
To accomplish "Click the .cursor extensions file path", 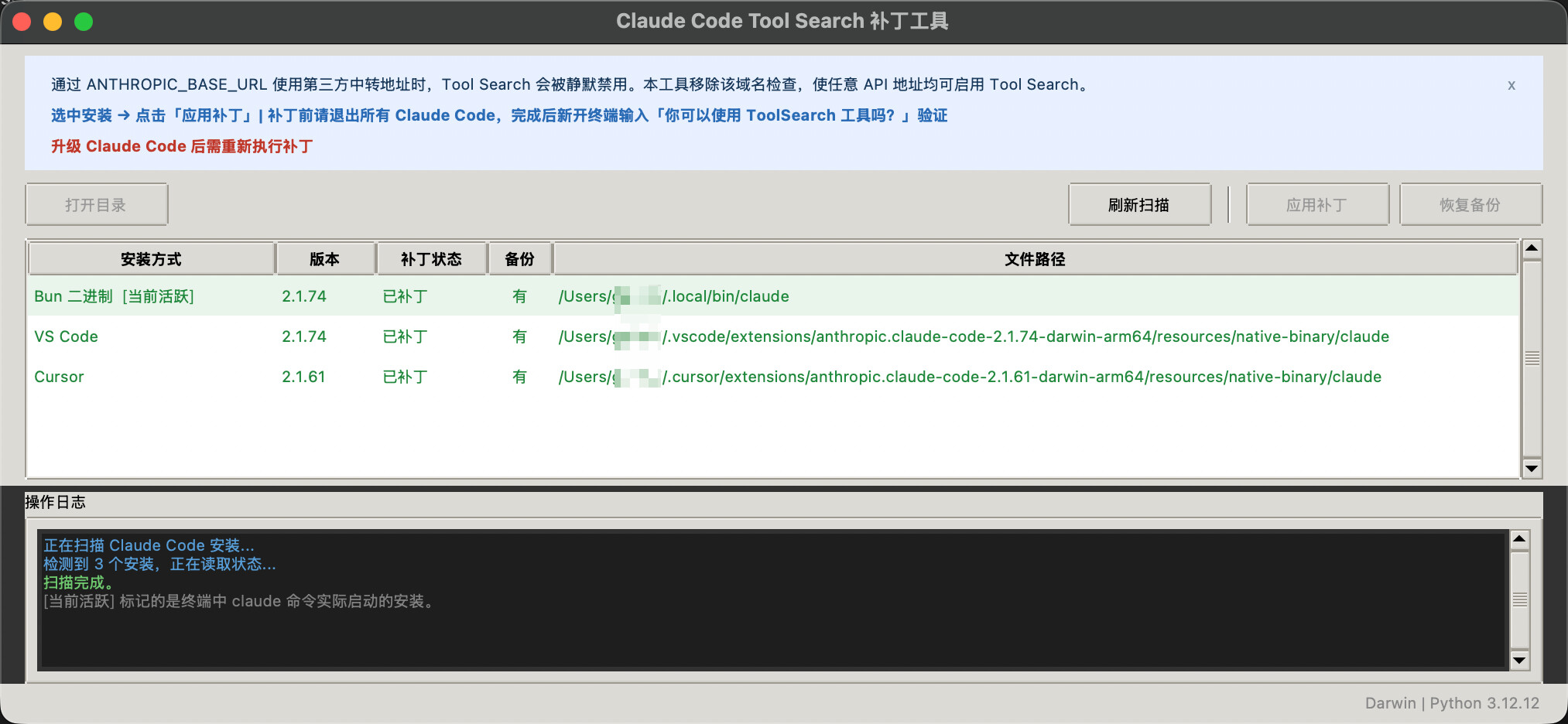I will pos(970,377).
